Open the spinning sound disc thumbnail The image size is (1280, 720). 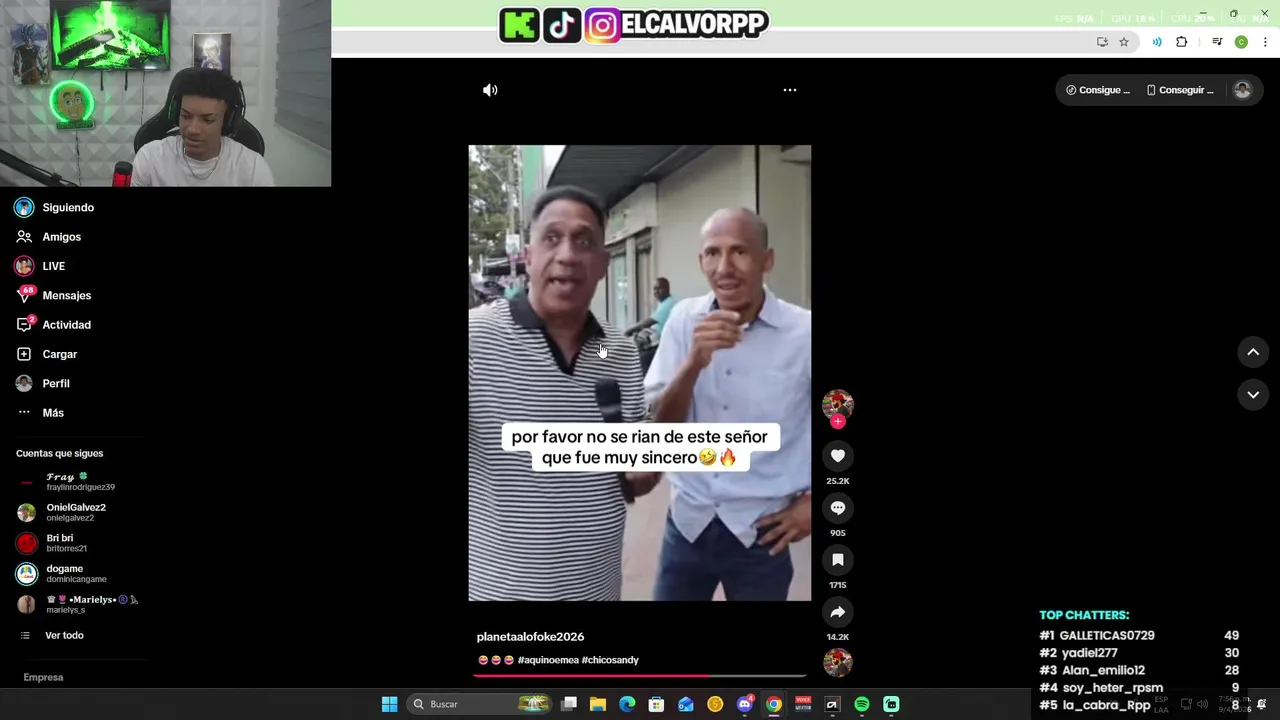tap(838, 662)
